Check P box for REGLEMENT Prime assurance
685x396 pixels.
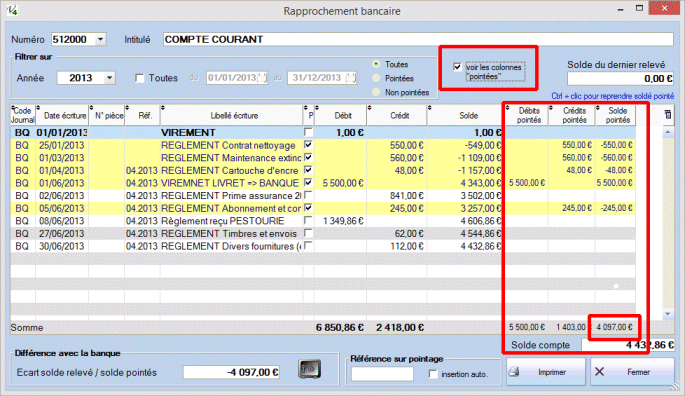(308, 195)
